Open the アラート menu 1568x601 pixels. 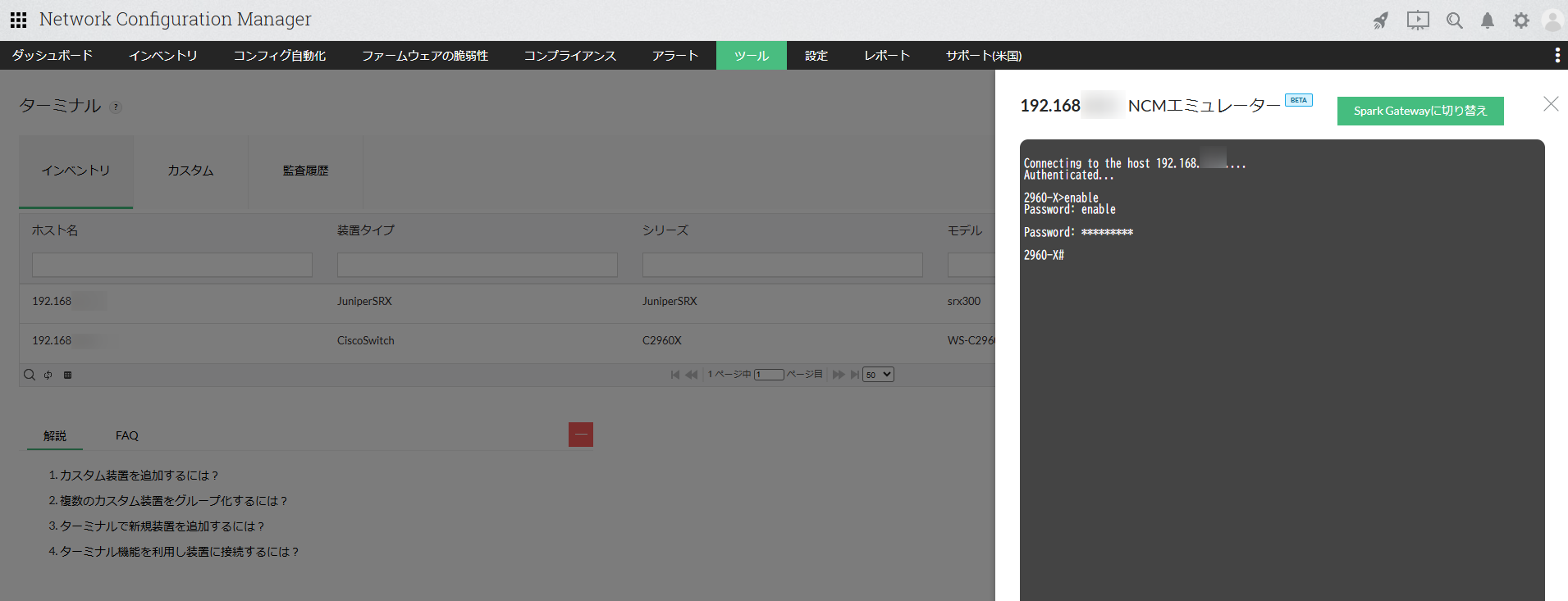click(x=675, y=55)
